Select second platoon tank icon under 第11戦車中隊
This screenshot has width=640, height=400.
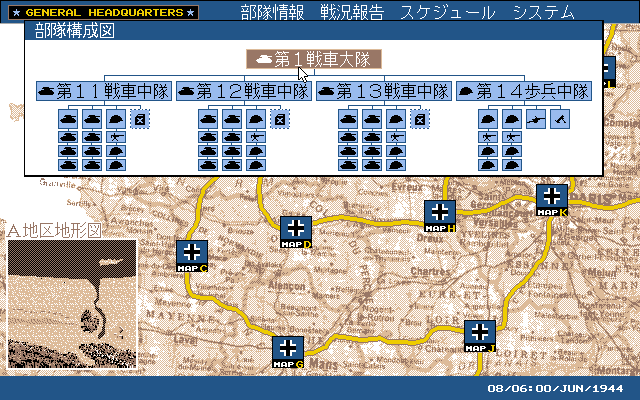tap(92, 119)
